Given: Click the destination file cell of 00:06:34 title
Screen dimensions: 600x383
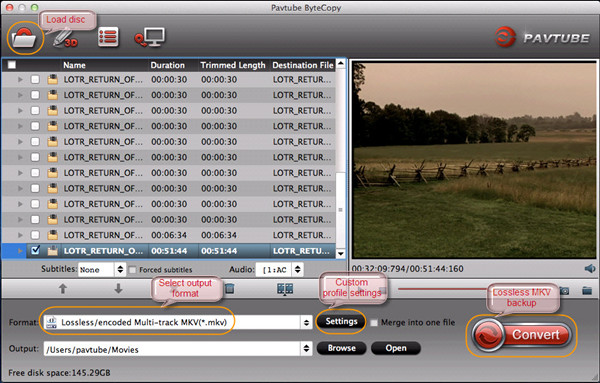Looking at the screenshot, I should point(302,235).
